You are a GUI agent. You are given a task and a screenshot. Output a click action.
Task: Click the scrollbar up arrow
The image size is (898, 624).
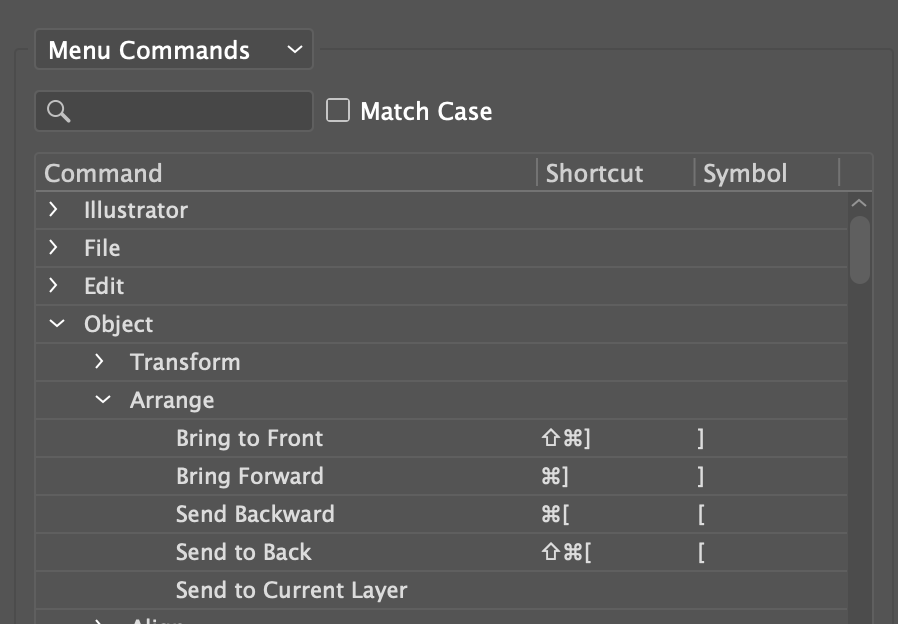point(859,203)
